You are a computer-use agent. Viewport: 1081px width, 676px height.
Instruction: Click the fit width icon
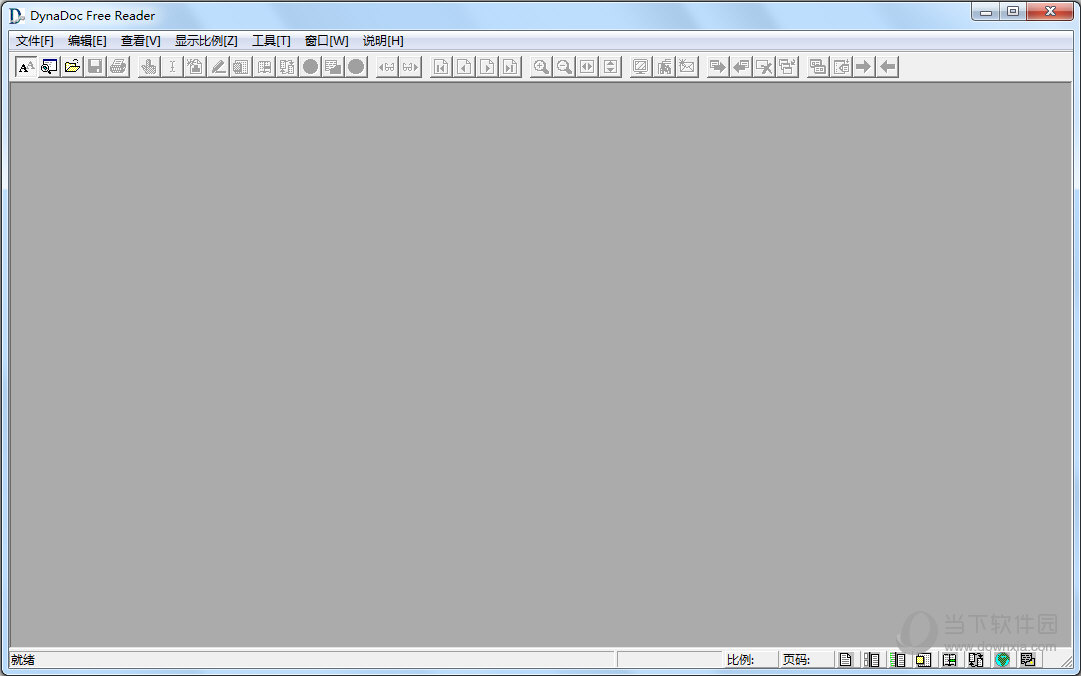click(587, 67)
